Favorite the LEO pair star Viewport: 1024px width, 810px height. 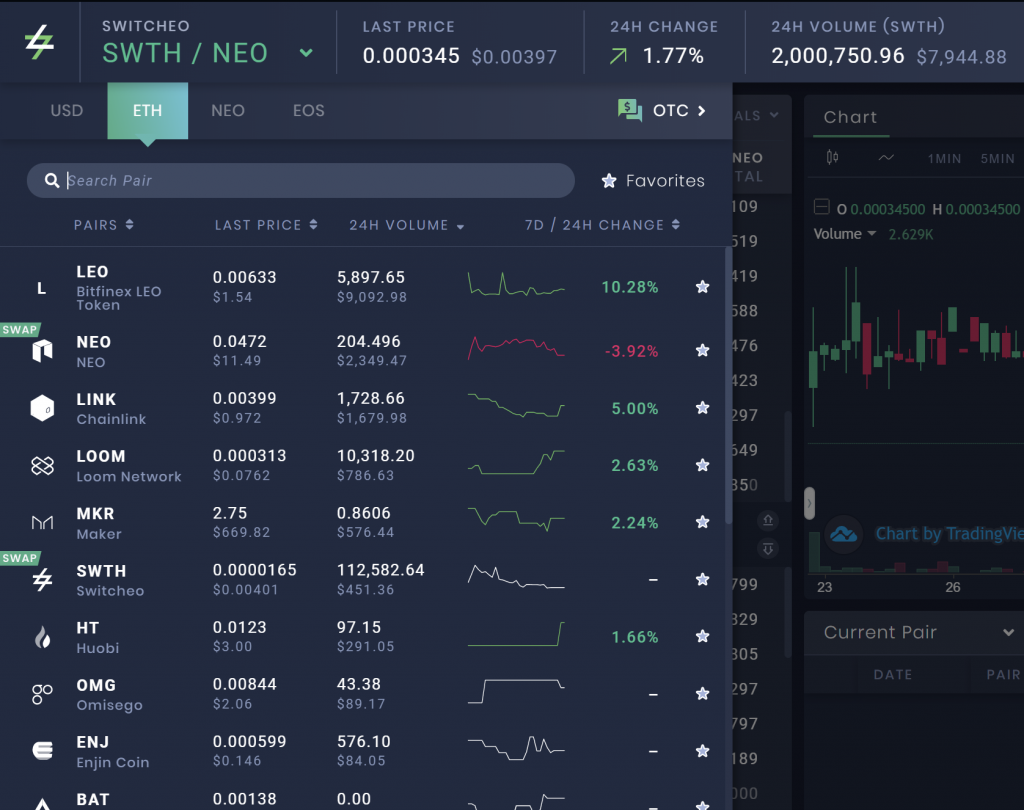[x=703, y=287]
